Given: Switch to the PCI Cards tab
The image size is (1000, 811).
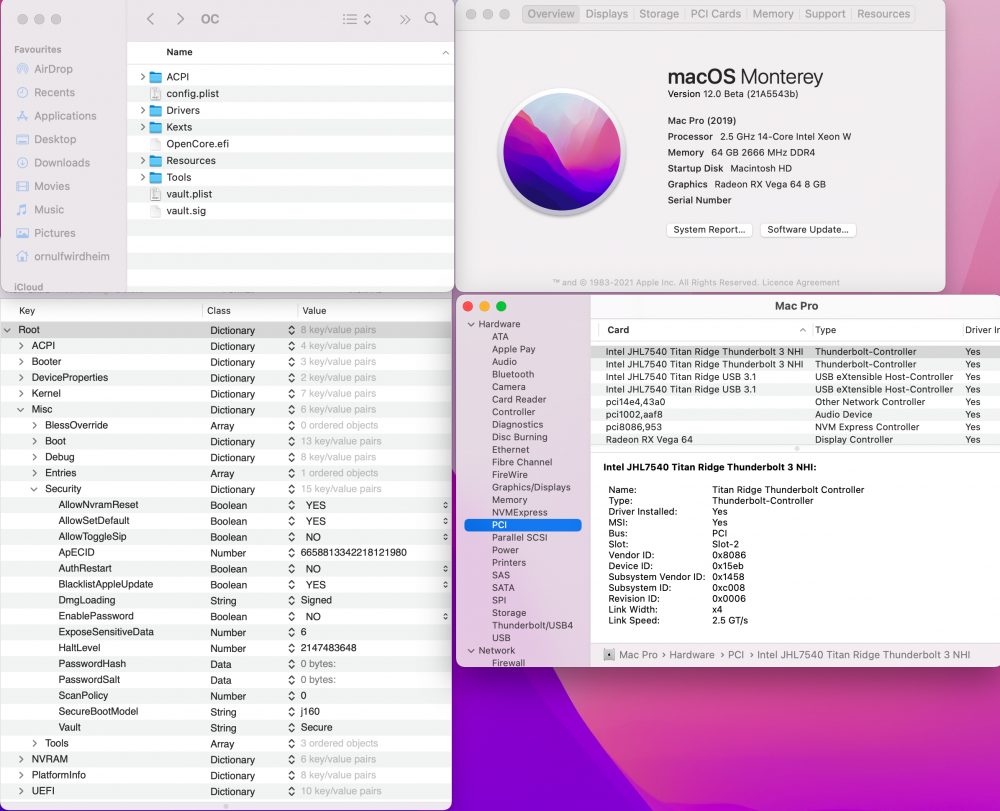Looking at the screenshot, I should [716, 14].
